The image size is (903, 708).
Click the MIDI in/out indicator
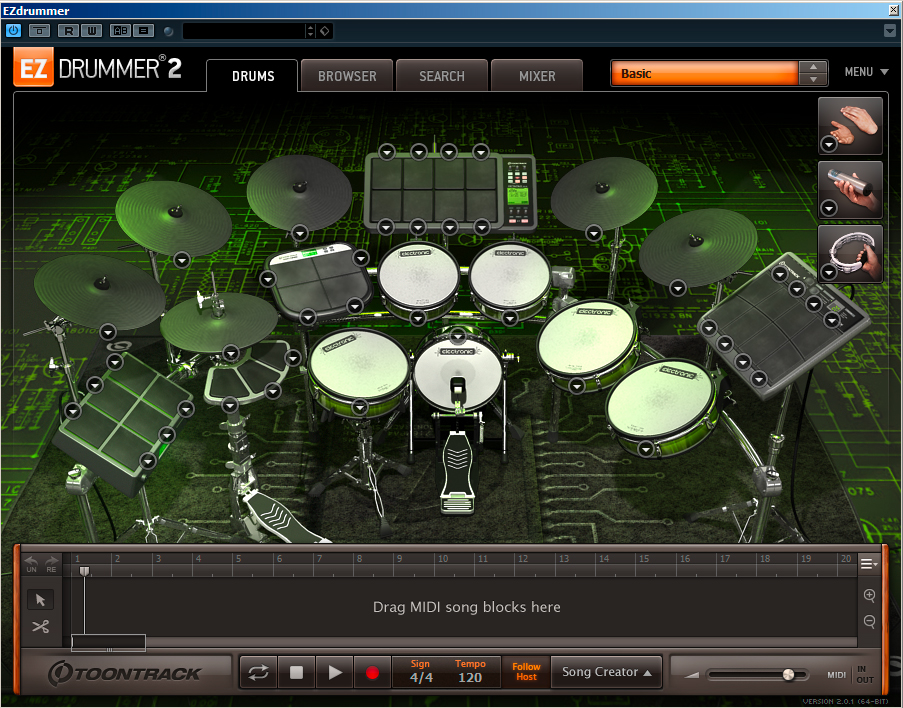pyautogui.click(x=852, y=675)
